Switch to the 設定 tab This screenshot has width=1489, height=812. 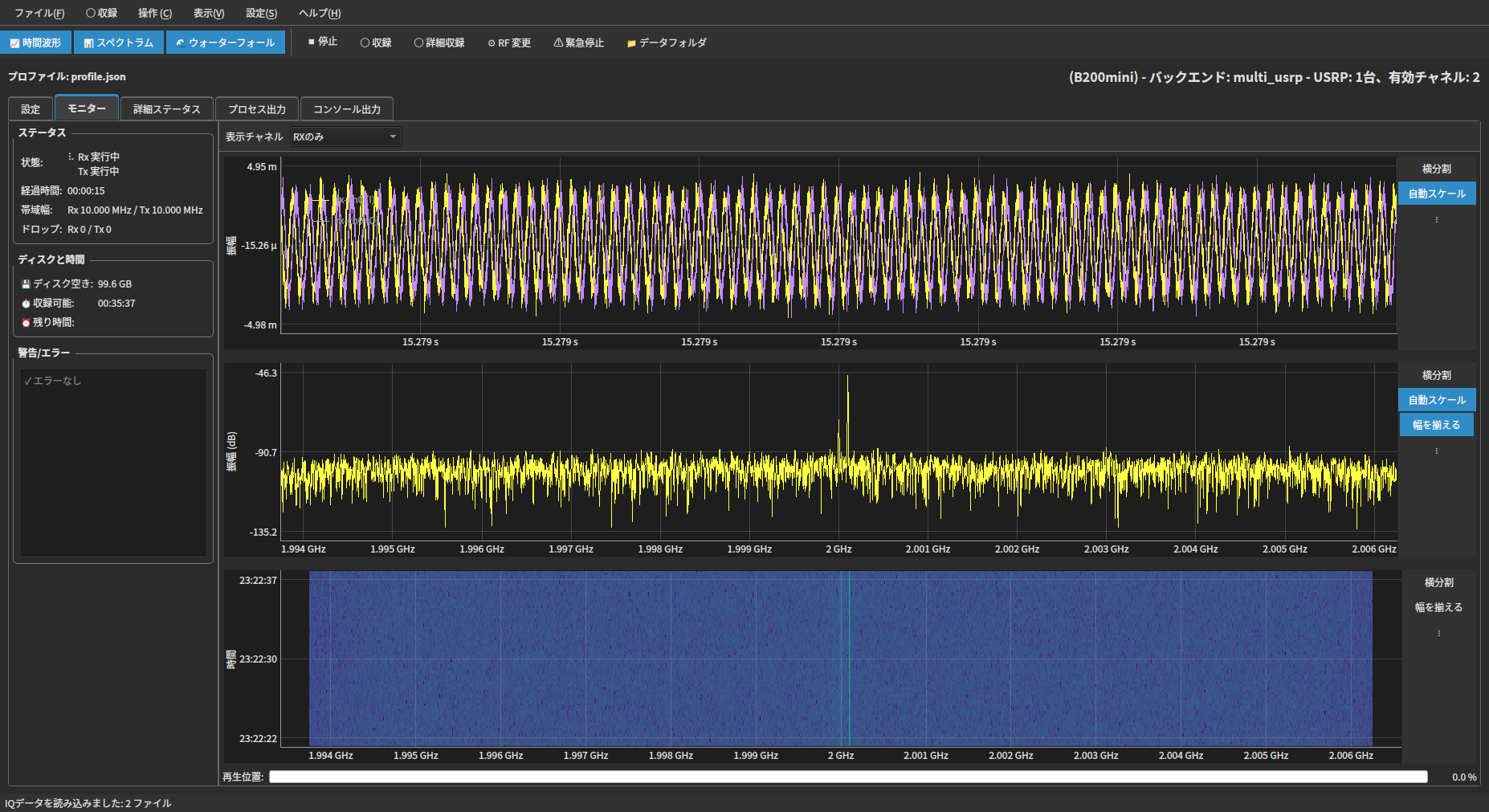pyautogui.click(x=31, y=109)
